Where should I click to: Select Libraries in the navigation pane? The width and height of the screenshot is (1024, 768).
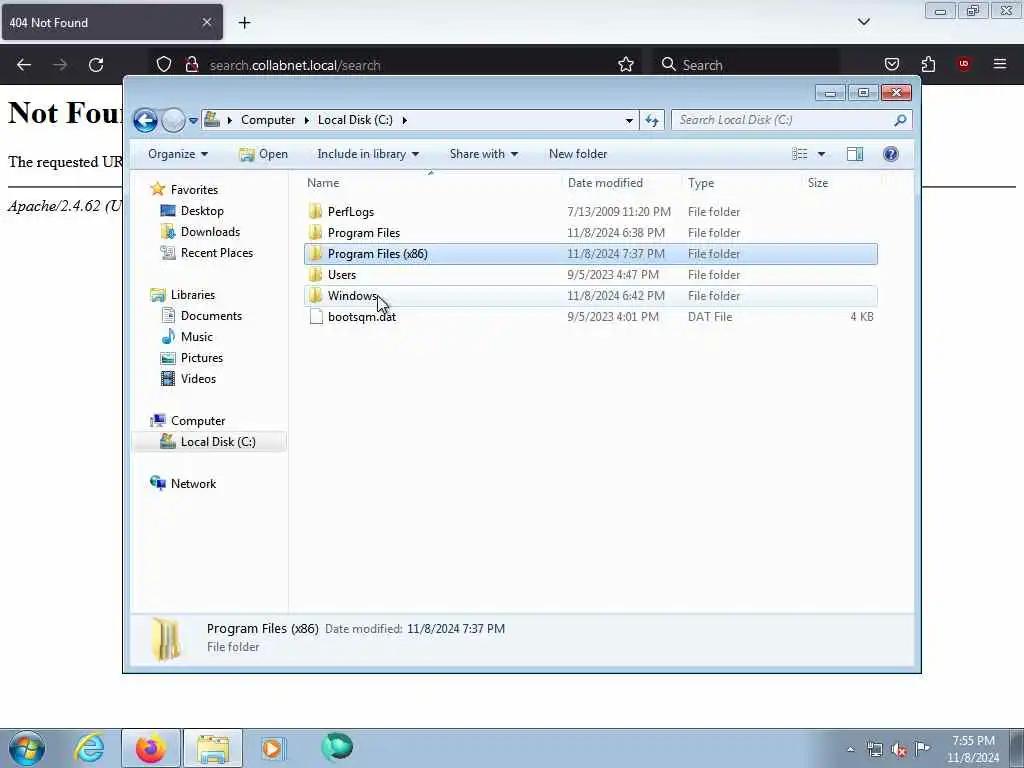[193, 295]
